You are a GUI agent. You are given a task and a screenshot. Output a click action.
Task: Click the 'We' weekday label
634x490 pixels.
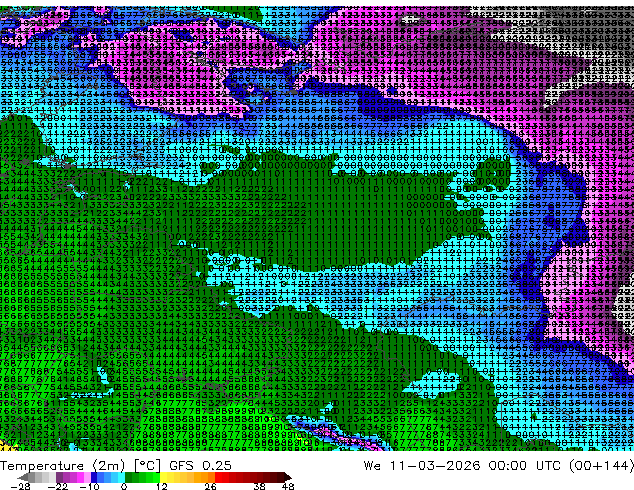pos(372,466)
